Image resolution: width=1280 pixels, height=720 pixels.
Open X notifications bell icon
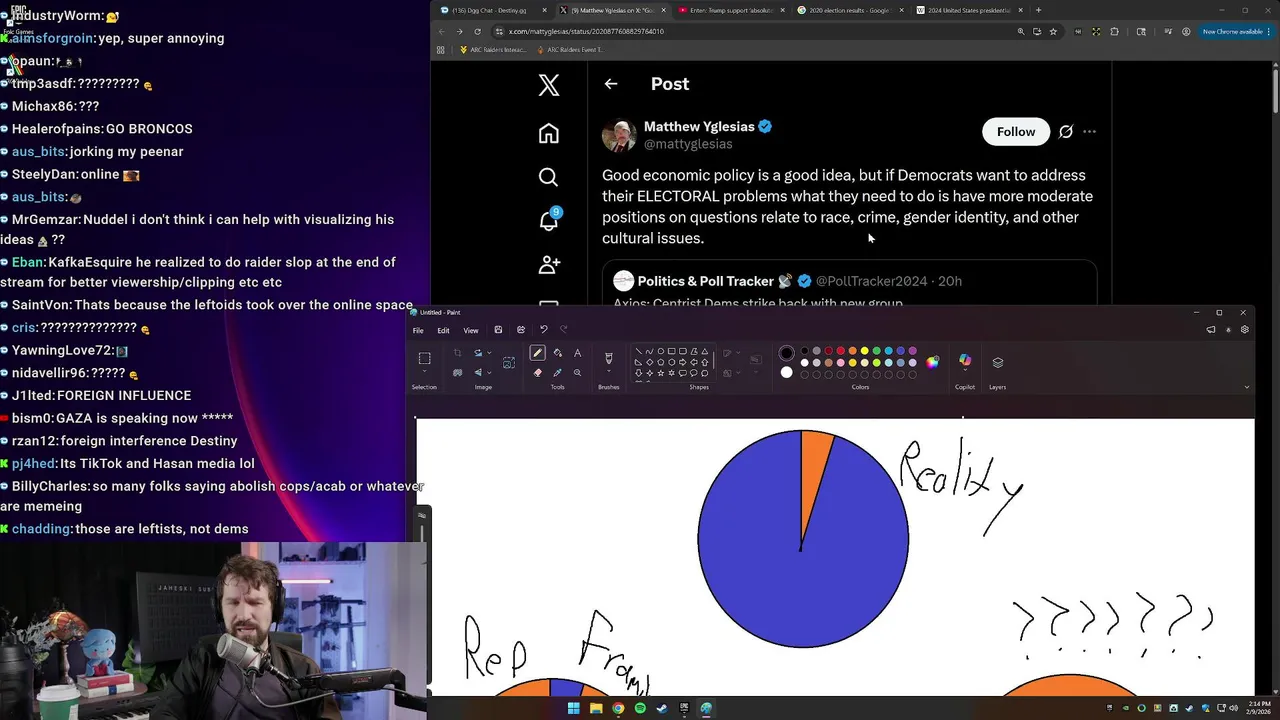click(548, 220)
